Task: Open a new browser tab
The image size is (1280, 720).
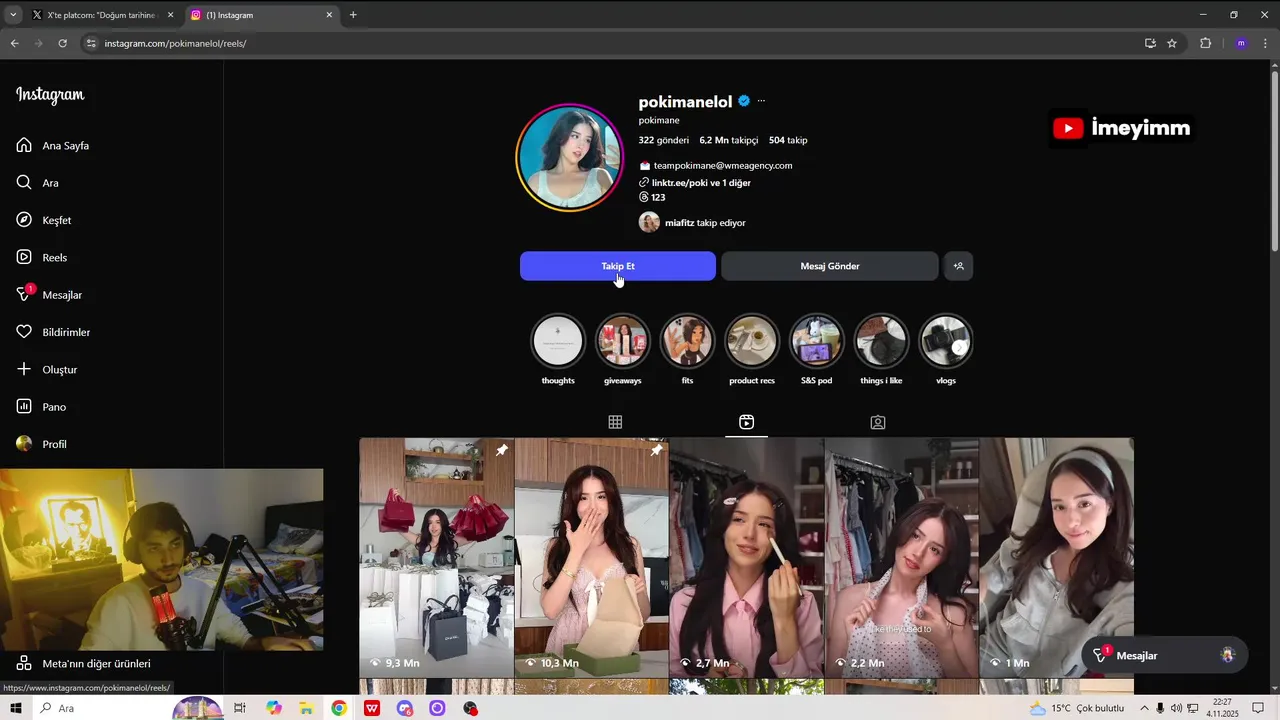Action: point(353,15)
